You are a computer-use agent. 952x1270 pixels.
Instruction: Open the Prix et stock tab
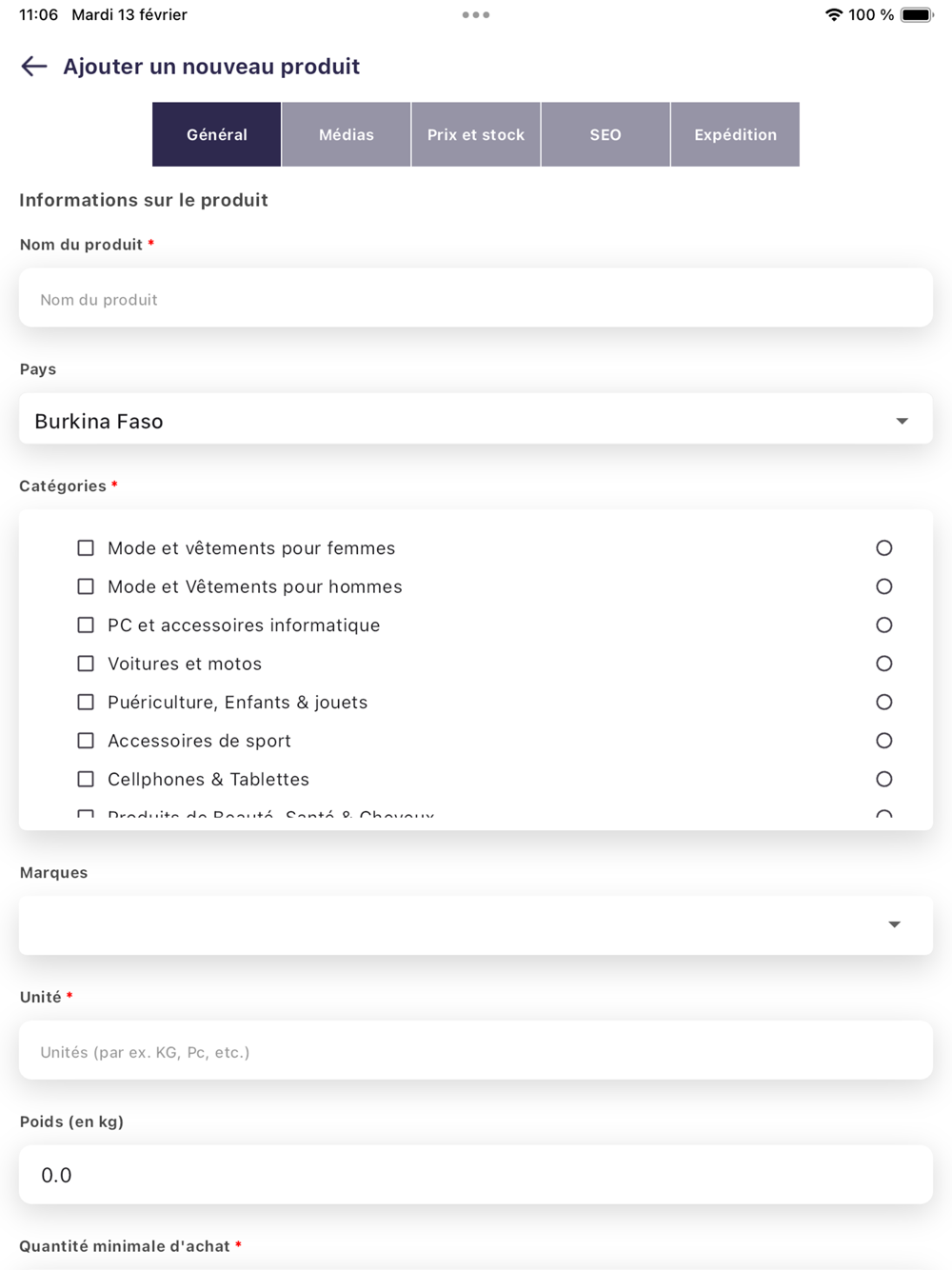tap(476, 134)
